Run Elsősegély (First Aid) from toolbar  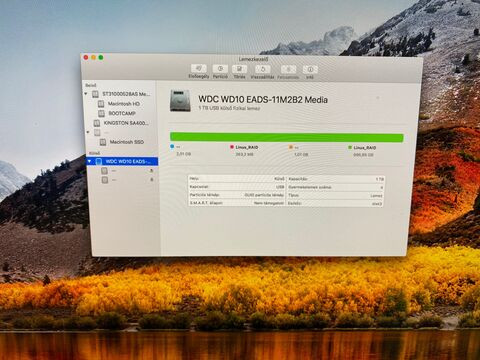(x=199, y=69)
